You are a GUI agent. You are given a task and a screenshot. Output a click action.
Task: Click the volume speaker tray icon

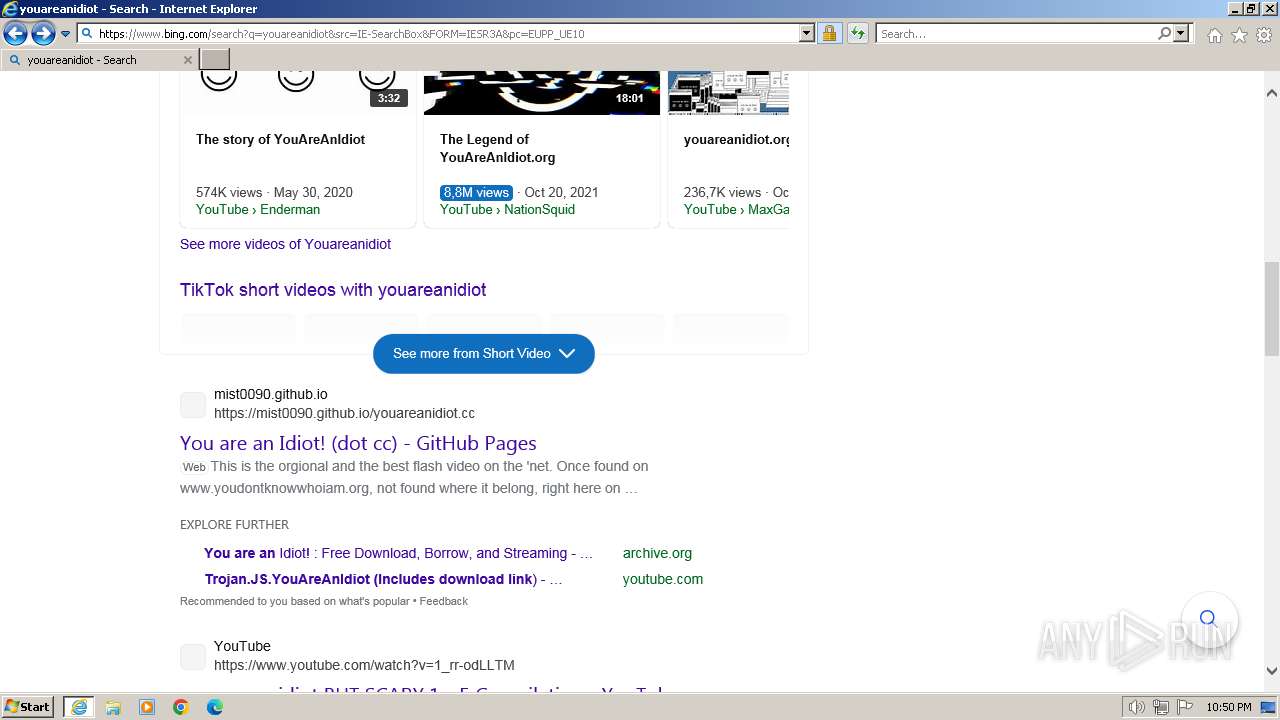tap(1137, 707)
